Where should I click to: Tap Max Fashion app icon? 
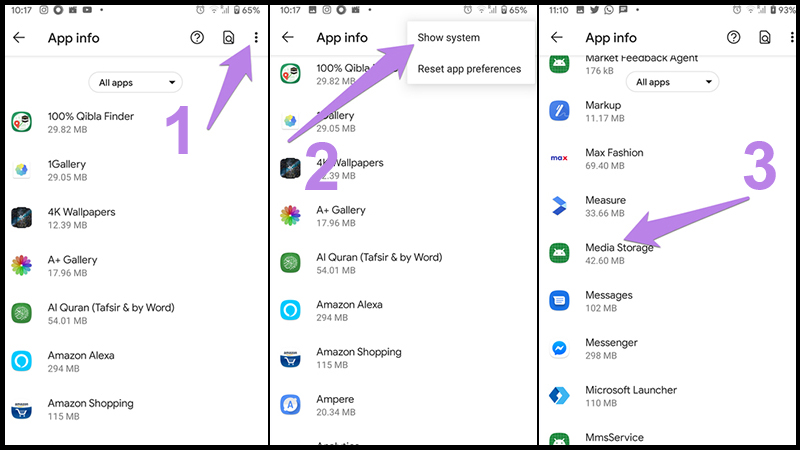(x=559, y=158)
